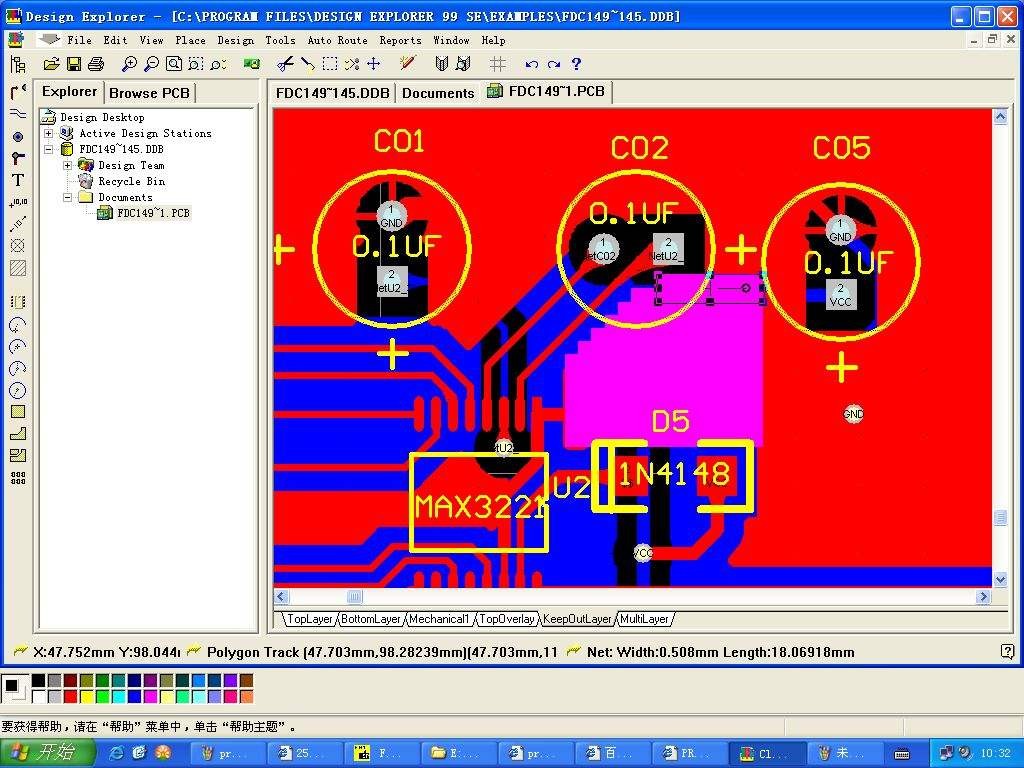1024x768 pixels.
Task: Click the Save toolbar icon
Action: 73,63
